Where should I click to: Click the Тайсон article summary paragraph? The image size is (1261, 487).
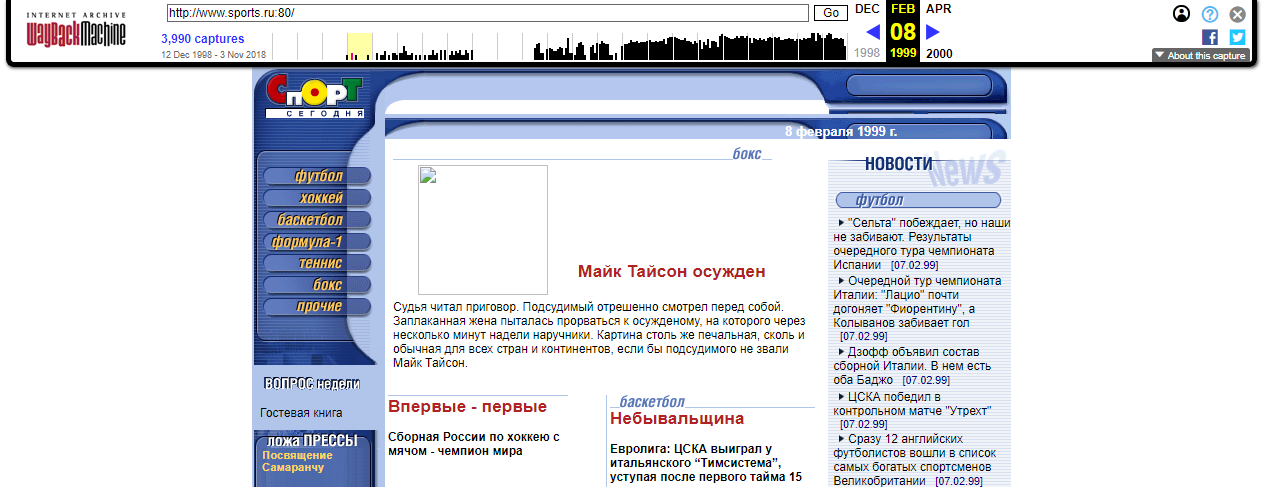pos(600,335)
